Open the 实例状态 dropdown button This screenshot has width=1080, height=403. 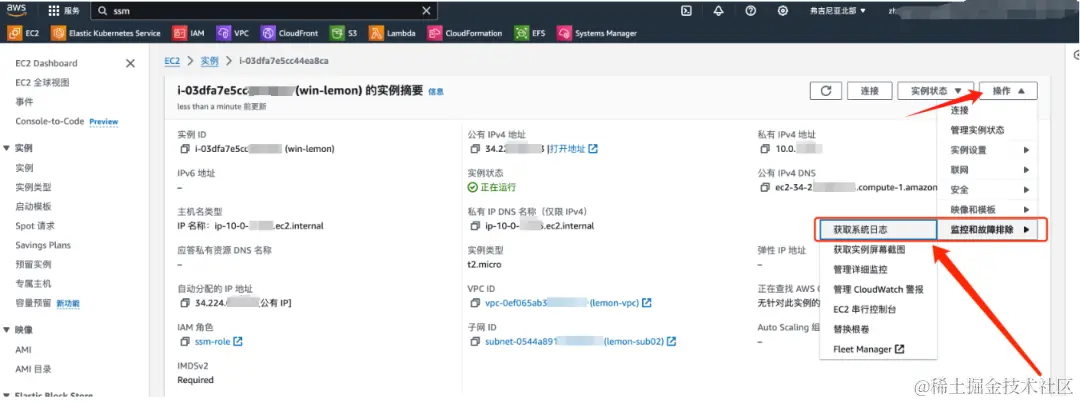click(936, 90)
